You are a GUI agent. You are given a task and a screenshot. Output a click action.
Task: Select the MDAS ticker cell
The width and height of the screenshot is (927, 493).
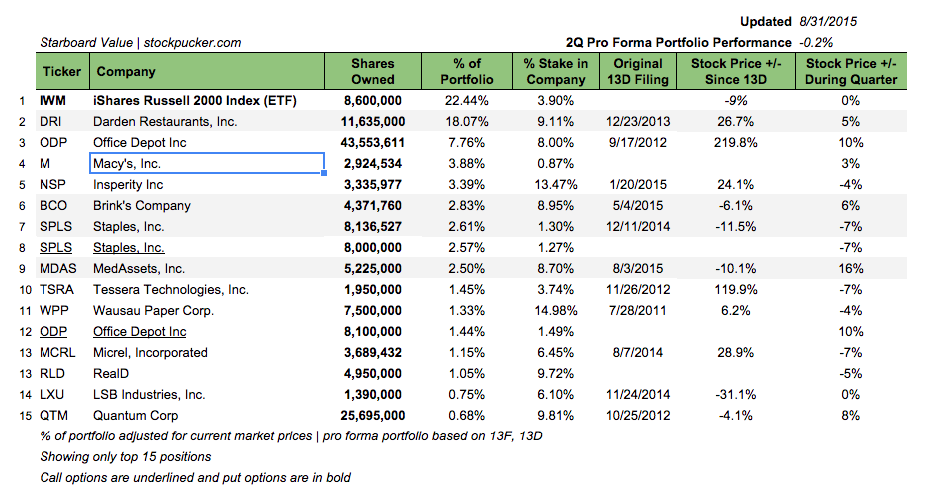pyautogui.click(x=58, y=268)
